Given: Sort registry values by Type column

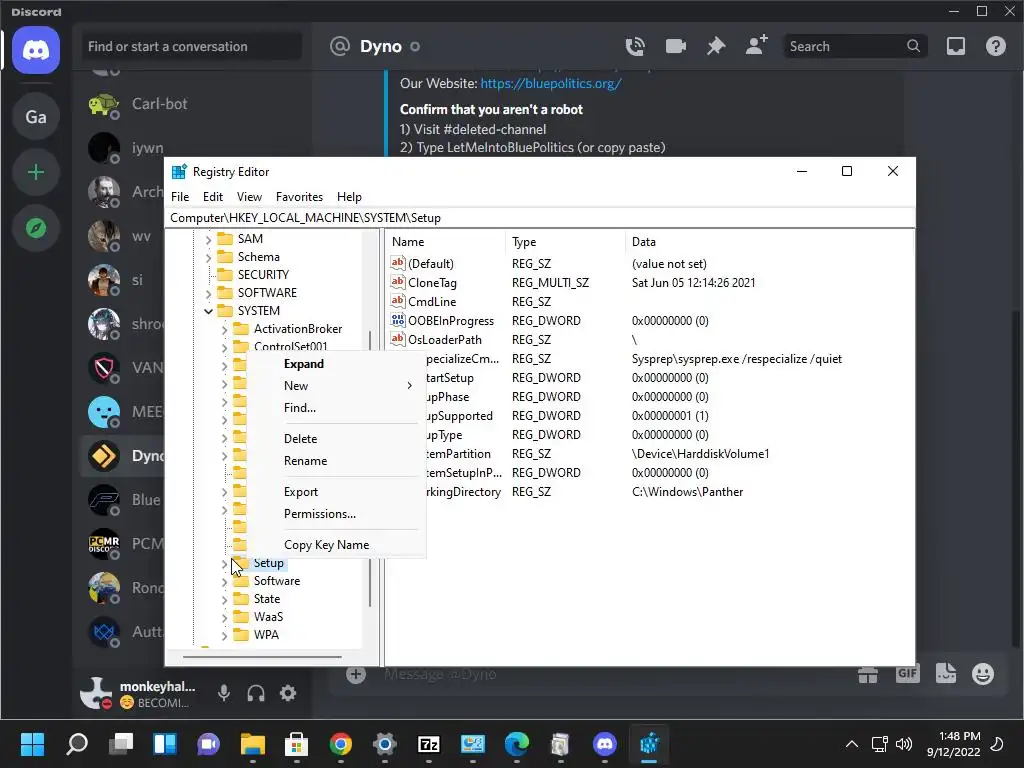Looking at the screenshot, I should (x=565, y=242).
